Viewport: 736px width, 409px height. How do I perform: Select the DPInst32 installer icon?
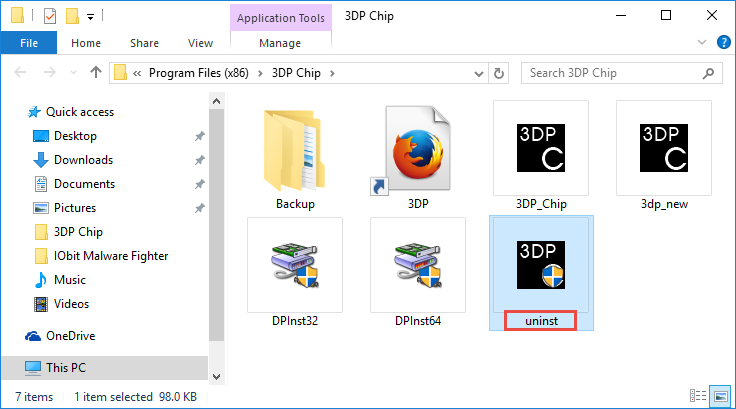click(x=295, y=265)
